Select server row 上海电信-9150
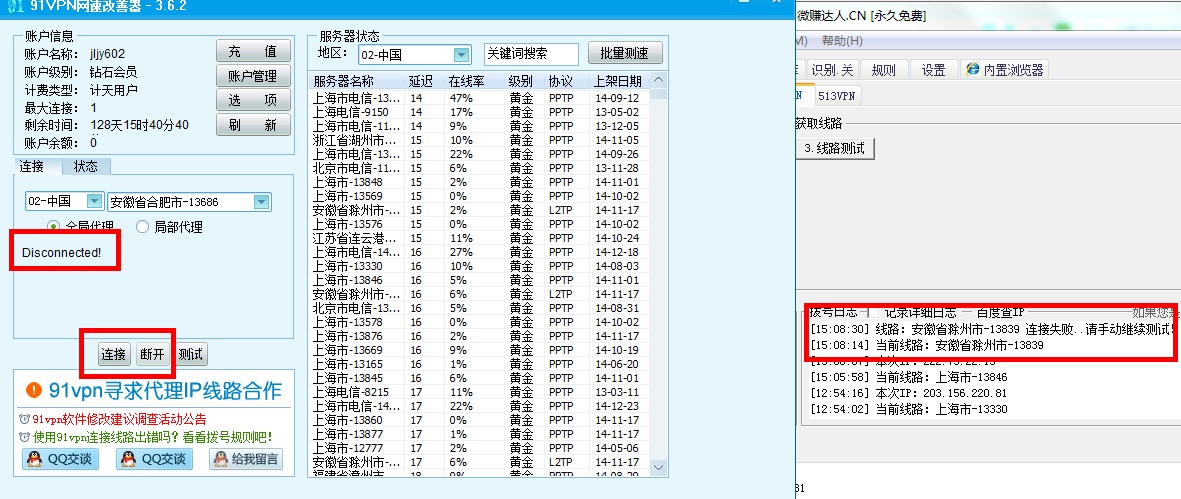This screenshot has height=499, width=1181. pos(479,112)
